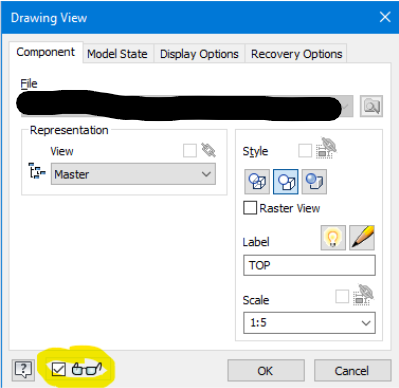Open the 1:5 Scale dropdown
Viewport: 399px width, 388px height.
point(309,323)
